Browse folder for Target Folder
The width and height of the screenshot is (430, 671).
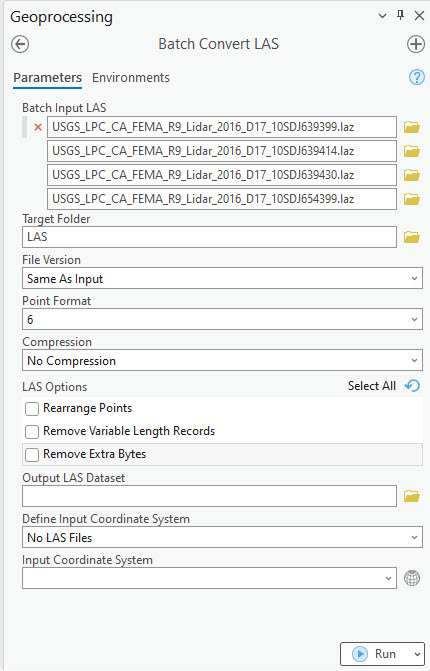412,237
